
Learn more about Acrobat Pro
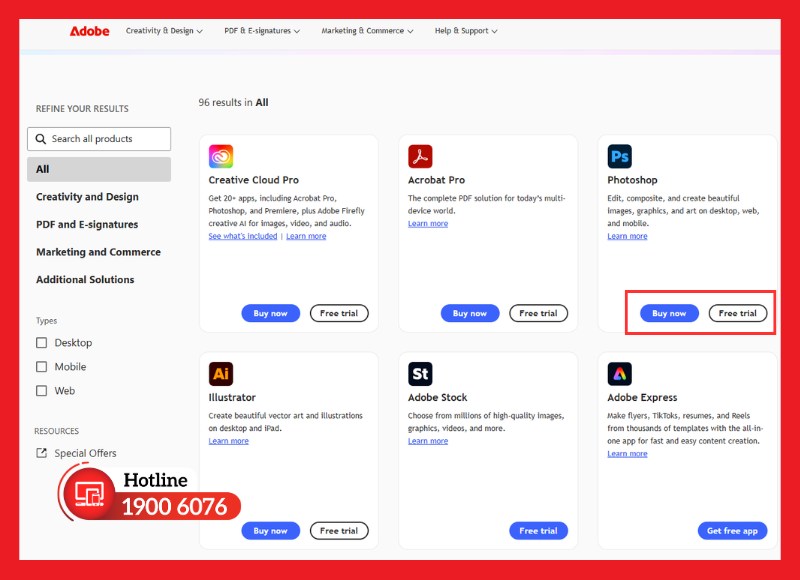pos(428,223)
